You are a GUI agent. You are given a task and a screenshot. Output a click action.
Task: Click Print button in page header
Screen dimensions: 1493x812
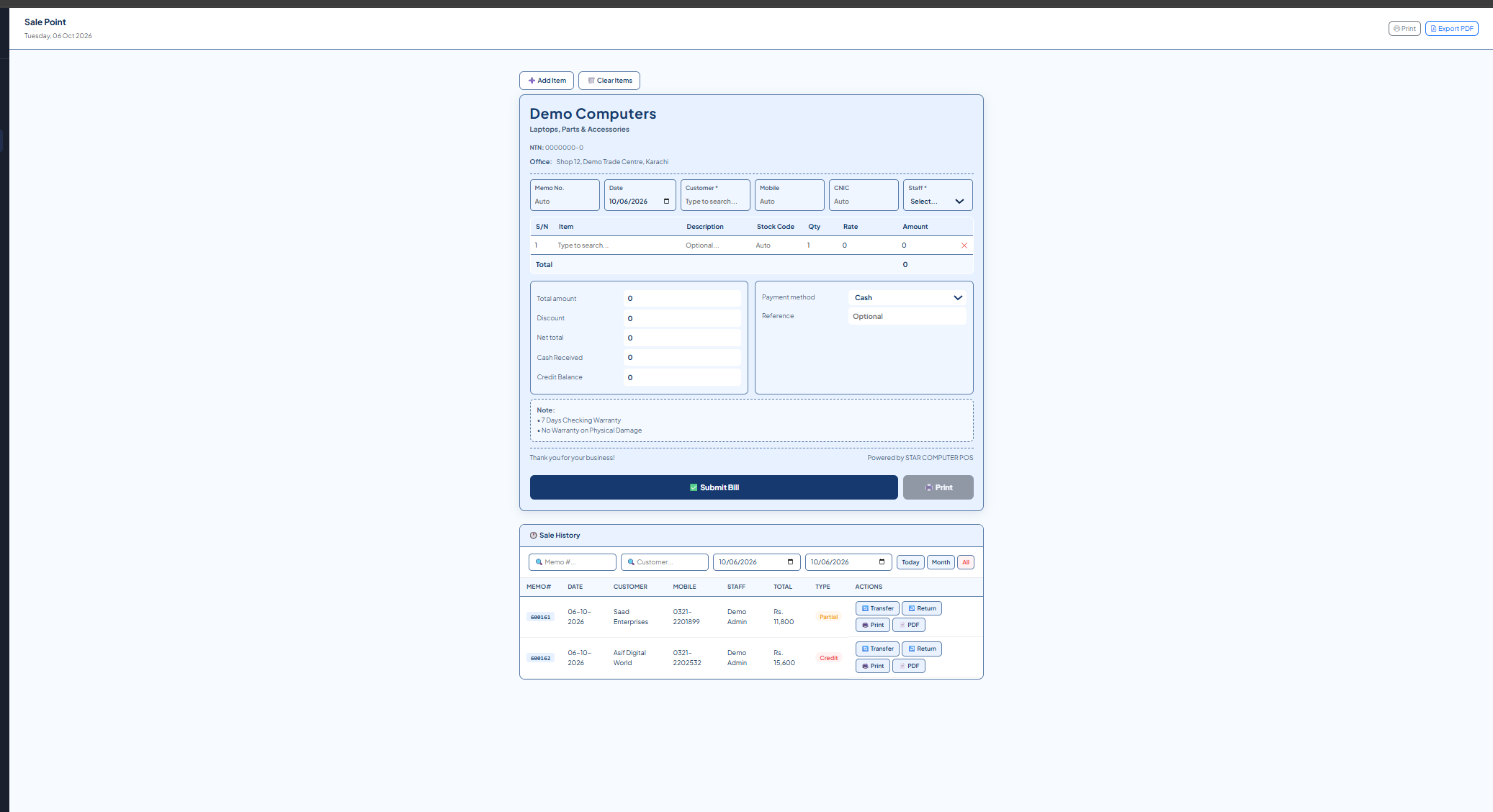tap(1404, 29)
